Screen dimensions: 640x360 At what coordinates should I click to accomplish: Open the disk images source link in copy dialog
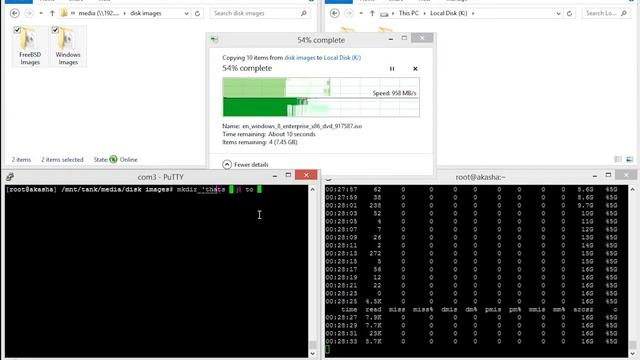tap(300, 58)
